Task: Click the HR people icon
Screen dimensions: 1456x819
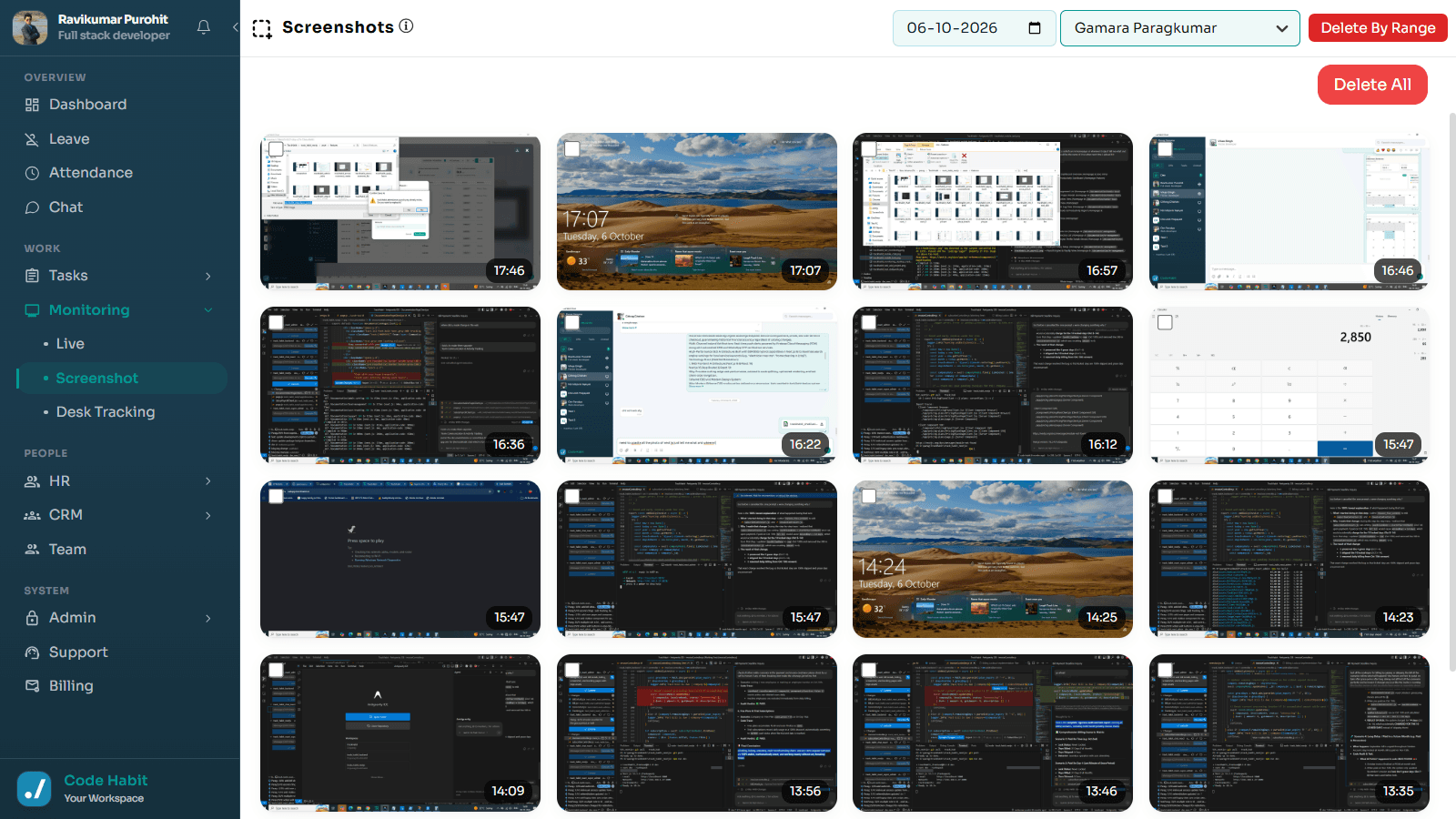Action: (x=32, y=481)
